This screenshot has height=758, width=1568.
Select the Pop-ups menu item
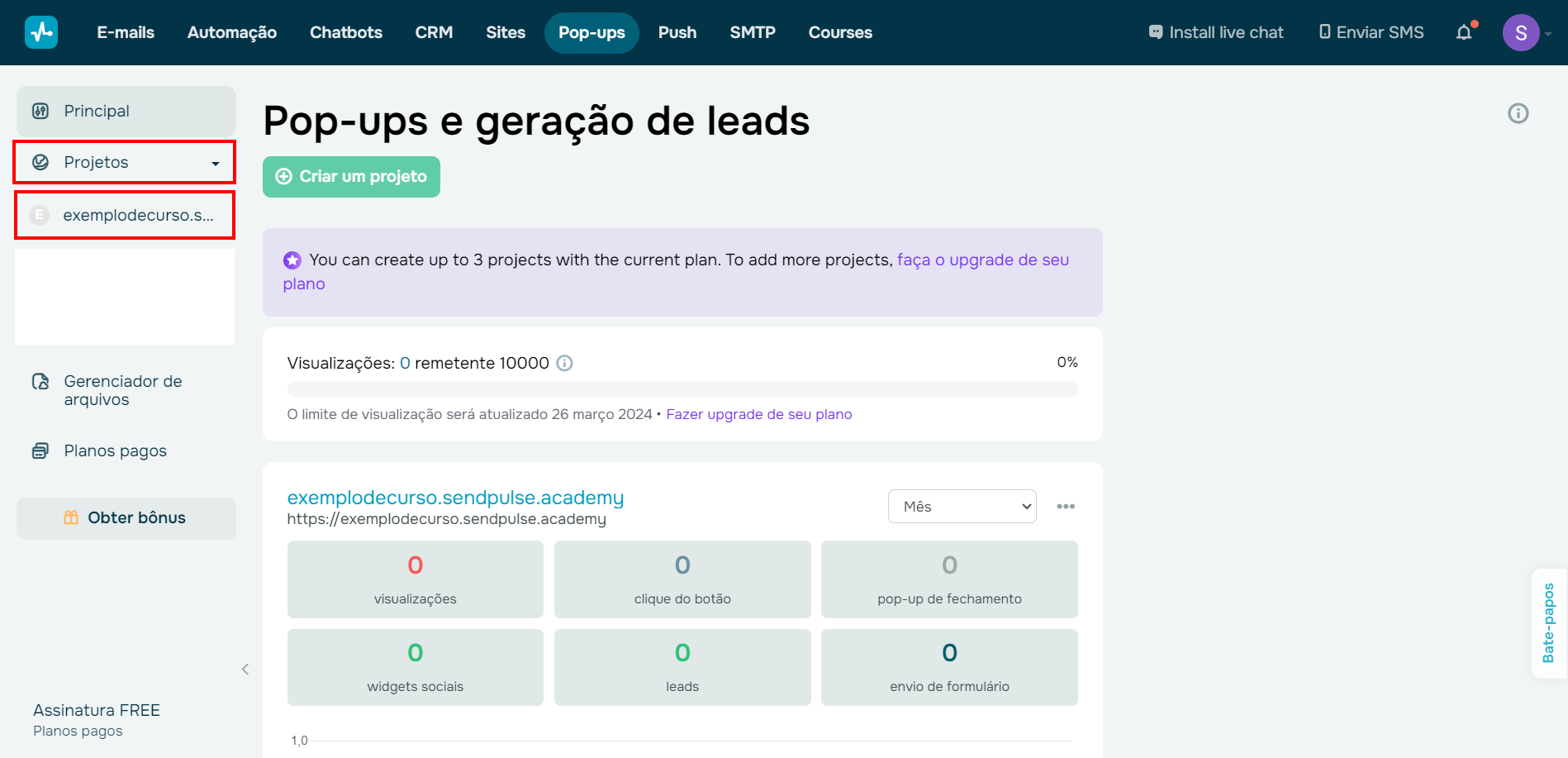pos(592,33)
